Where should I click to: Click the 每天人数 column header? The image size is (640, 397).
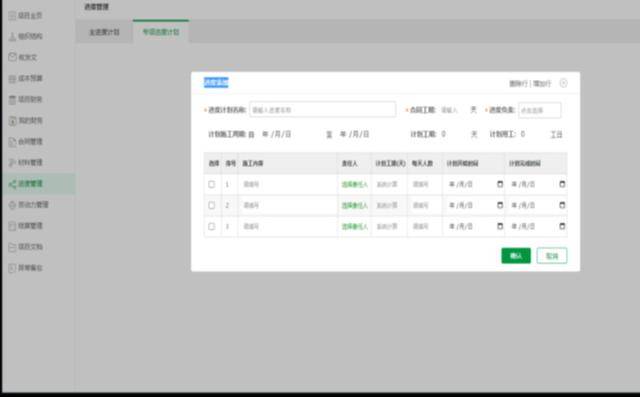(422, 164)
